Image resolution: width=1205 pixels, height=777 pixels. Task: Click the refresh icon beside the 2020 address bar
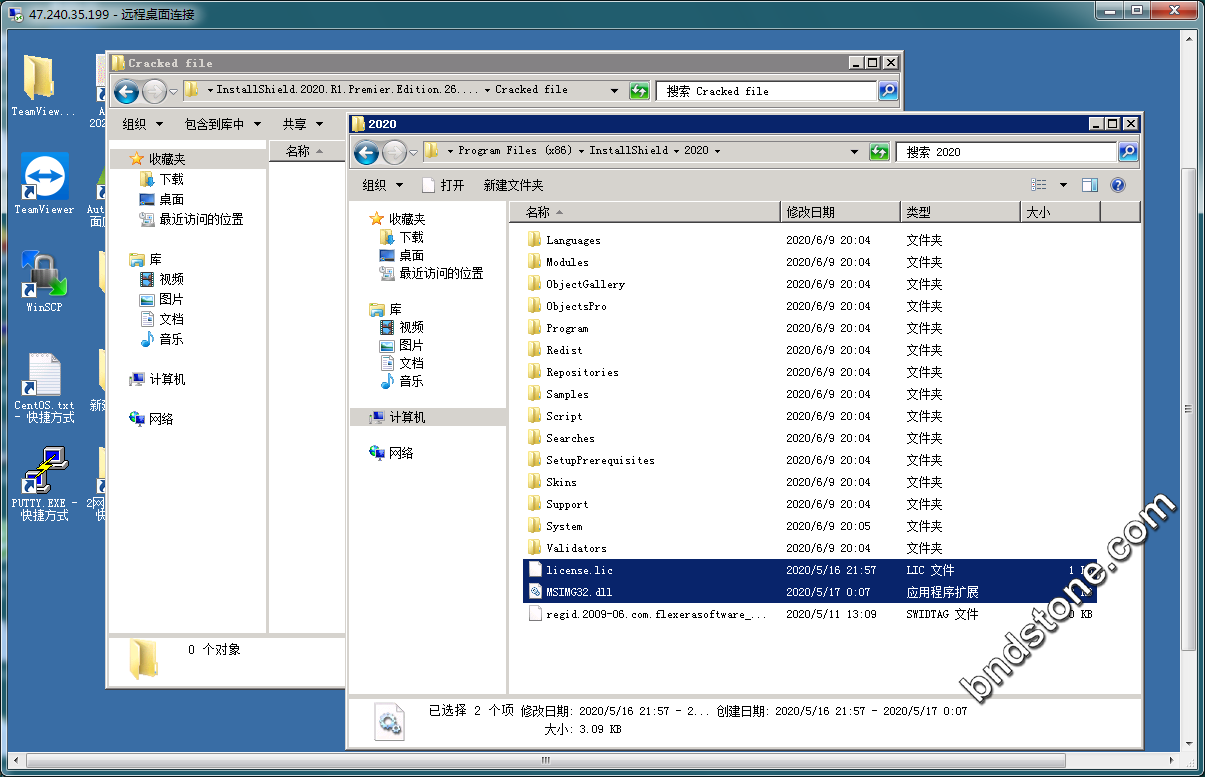pos(879,152)
